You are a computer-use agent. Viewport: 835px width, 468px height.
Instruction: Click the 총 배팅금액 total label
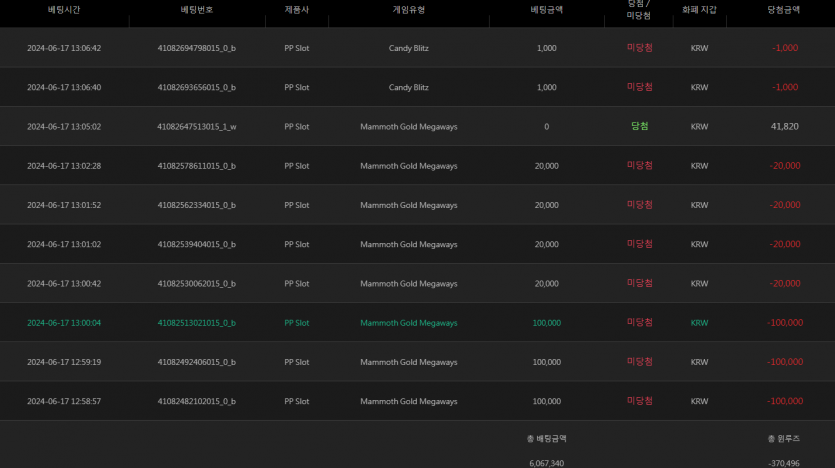[x=546, y=439]
